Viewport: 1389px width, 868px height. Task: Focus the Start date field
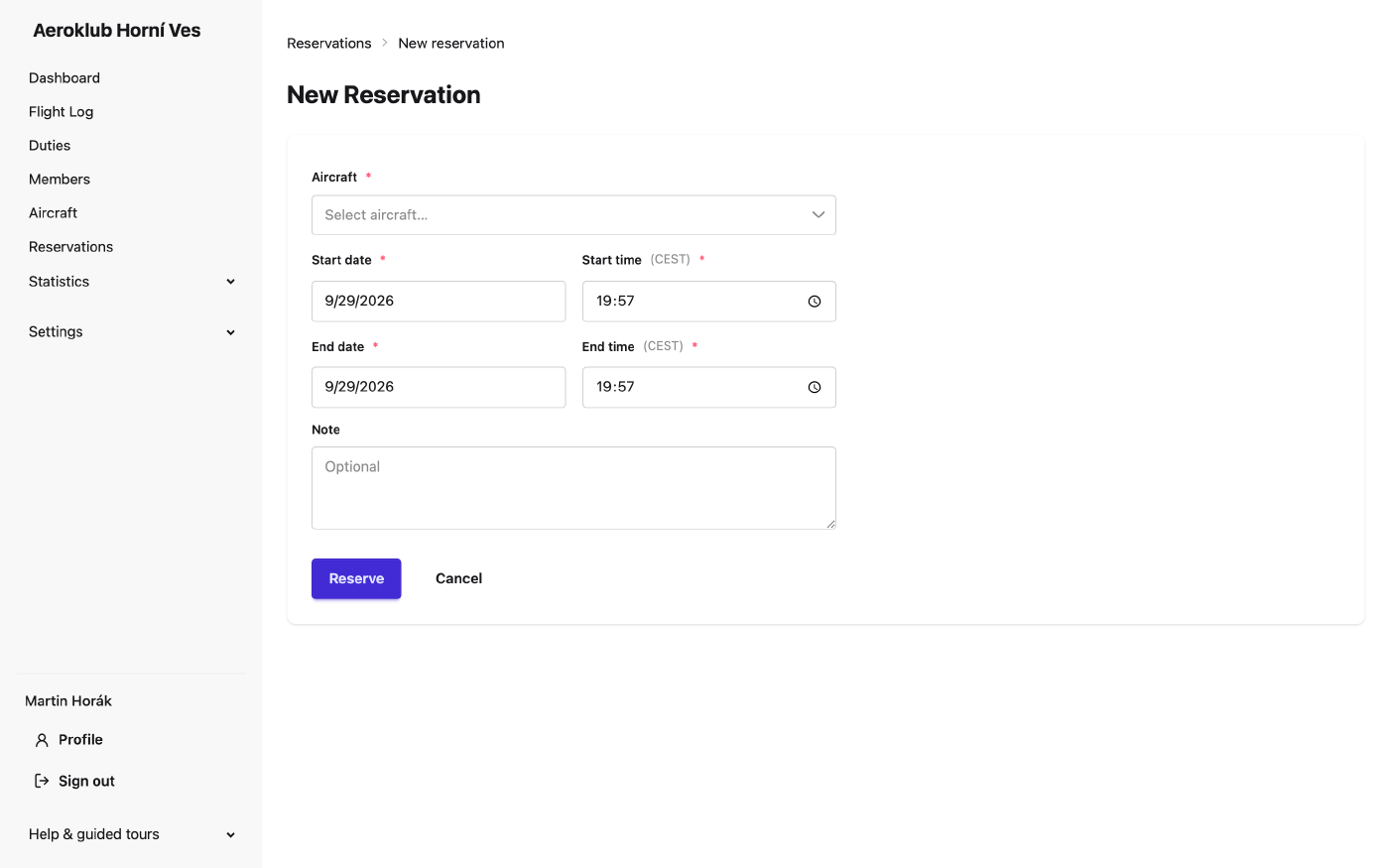[439, 302]
